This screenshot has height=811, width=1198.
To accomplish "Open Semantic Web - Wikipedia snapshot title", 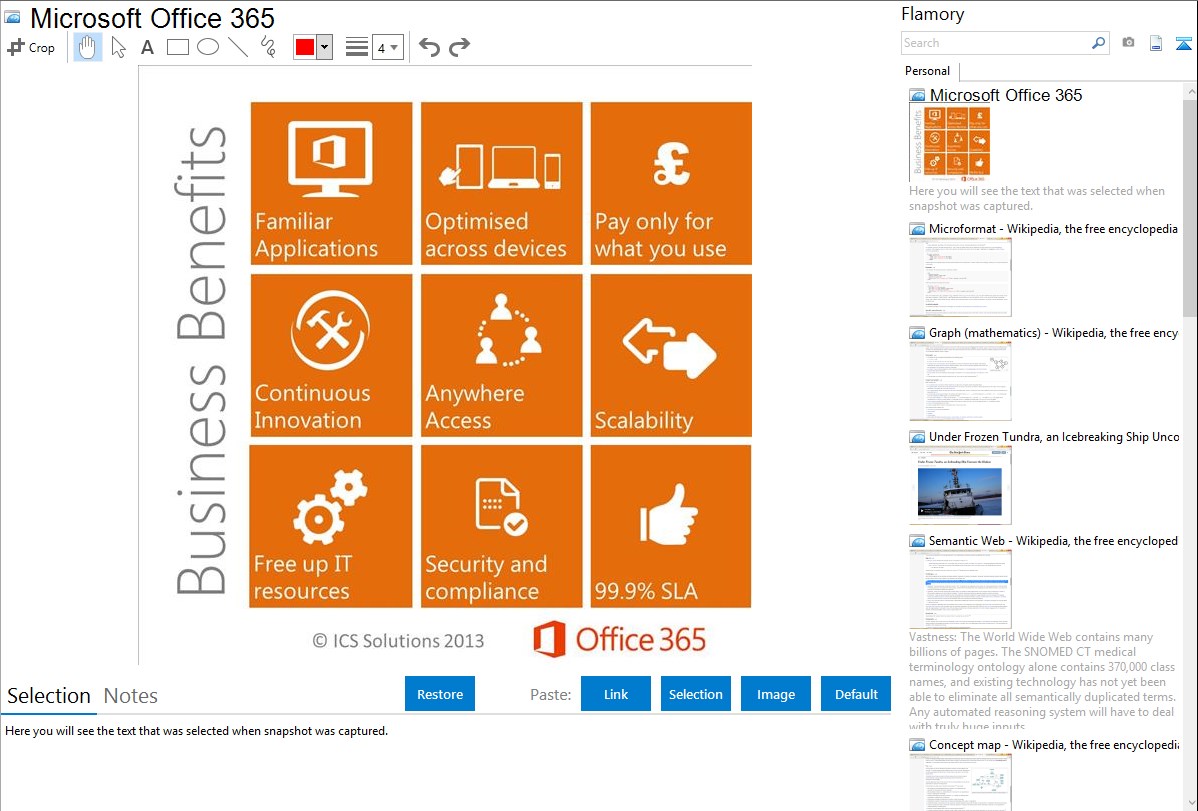I will pyautogui.click(x=1053, y=540).
